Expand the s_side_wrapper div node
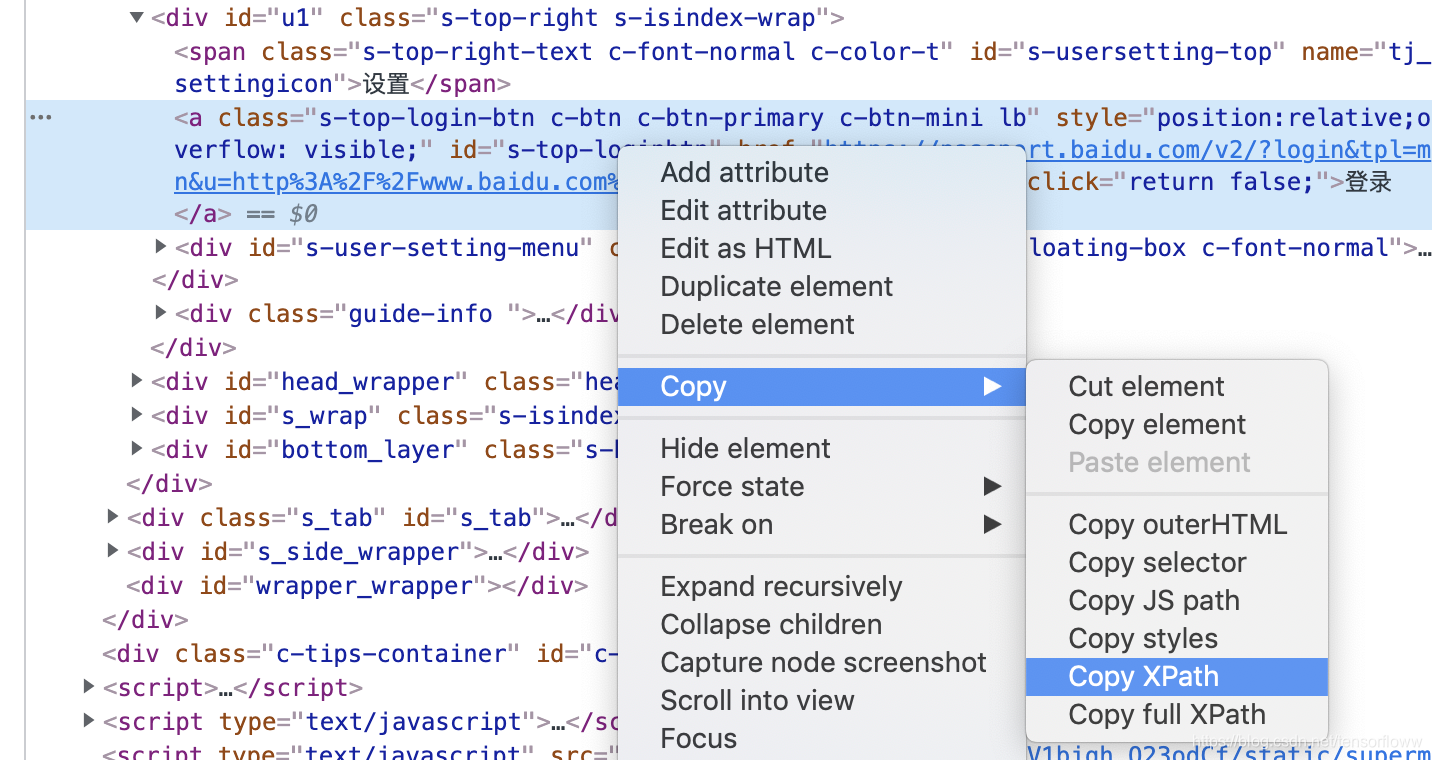 (x=113, y=550)
